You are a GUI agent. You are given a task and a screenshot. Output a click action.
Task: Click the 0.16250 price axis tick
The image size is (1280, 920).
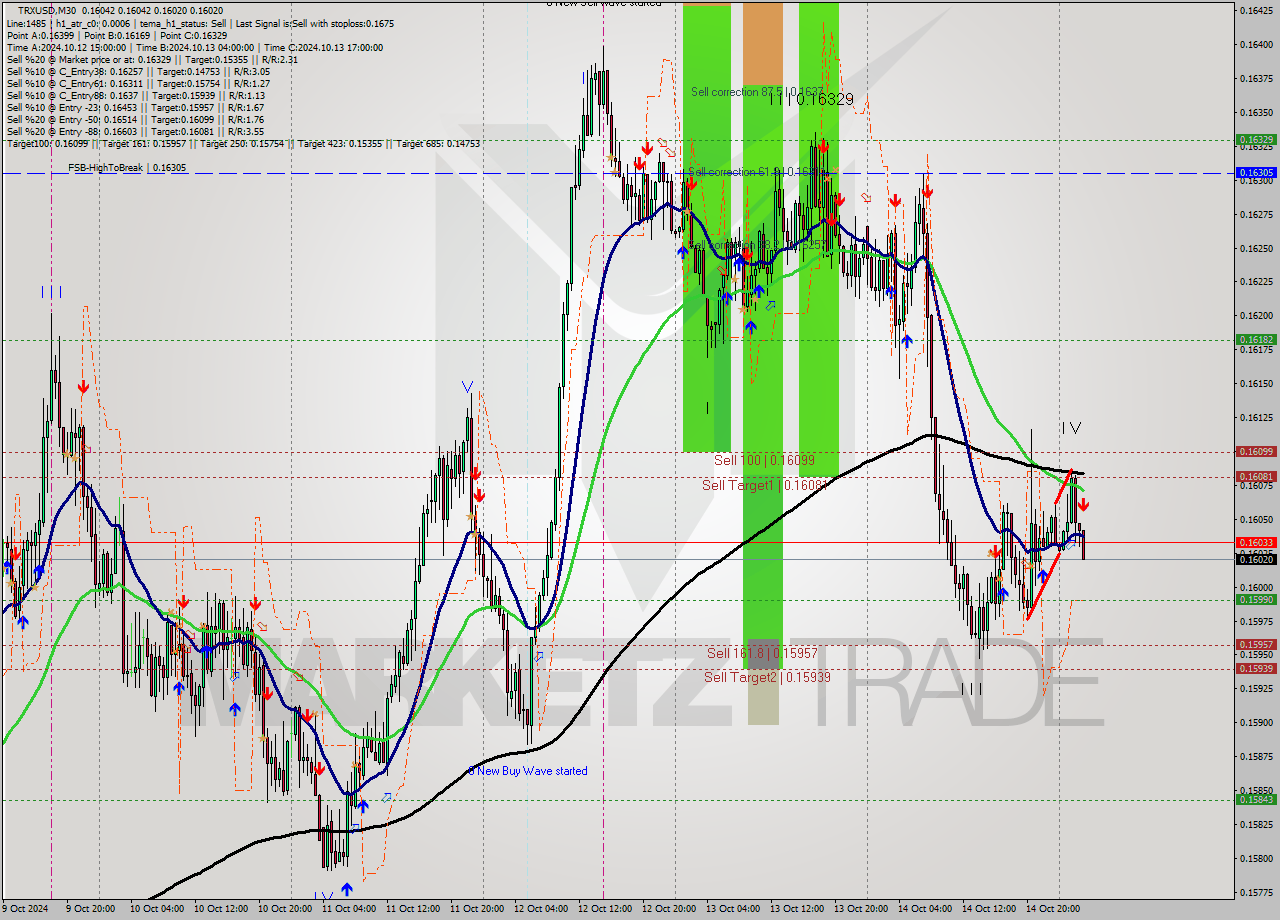(1256, 248)
